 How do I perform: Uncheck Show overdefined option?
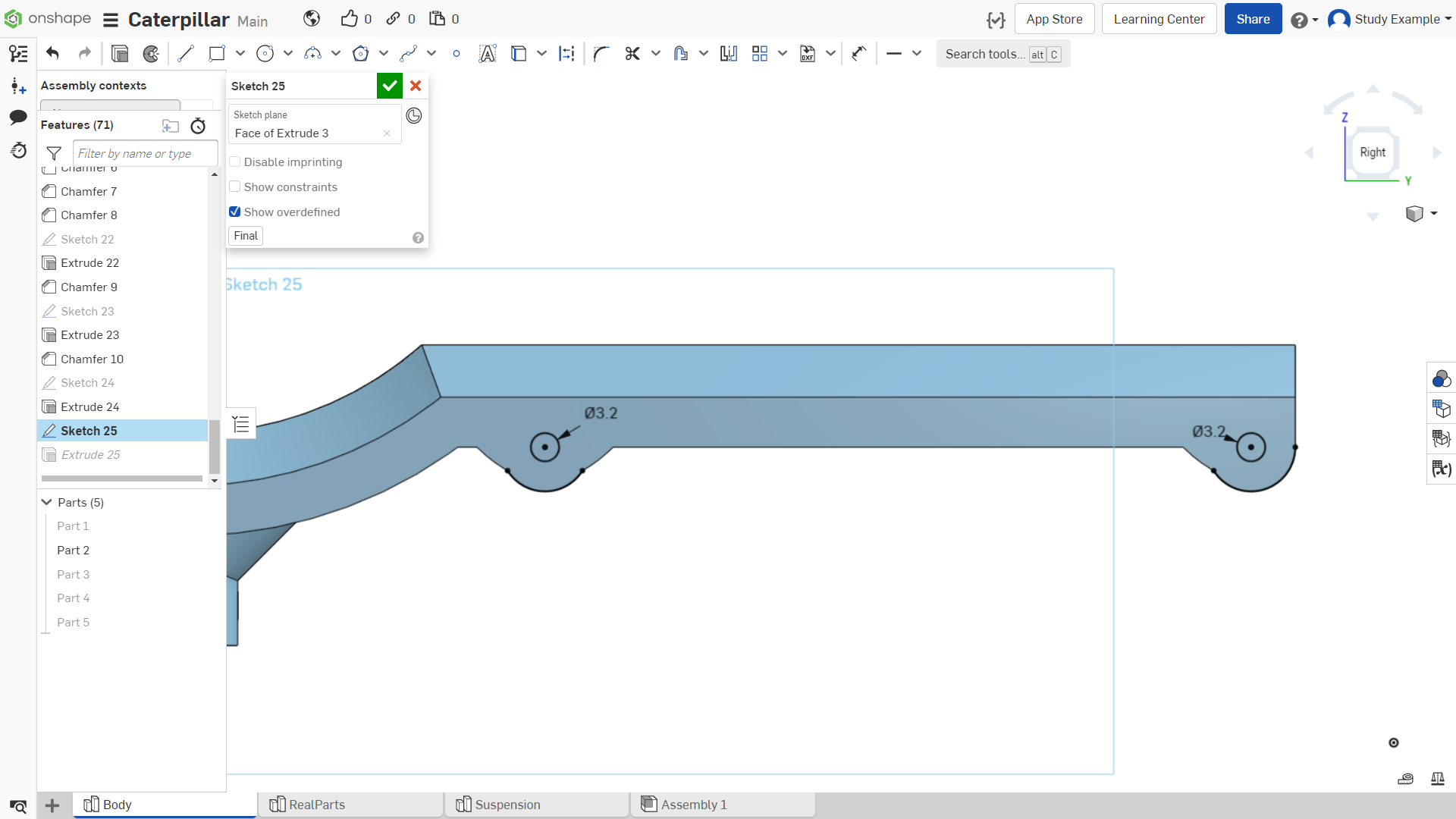(x=235, y=212)
